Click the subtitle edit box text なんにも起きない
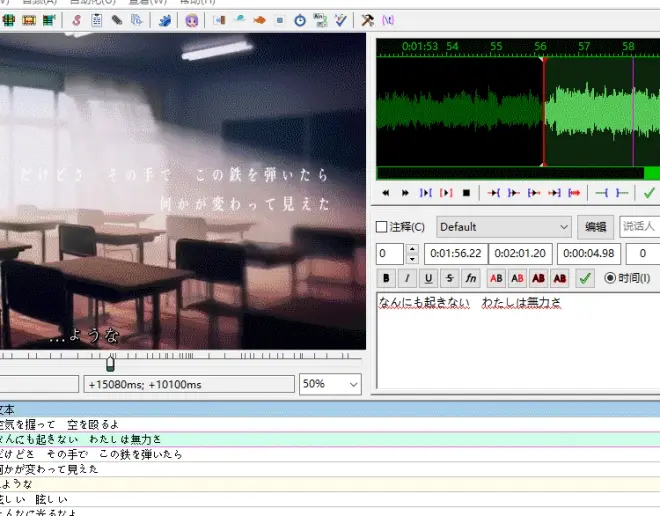 pyautogui.click(x=424, y=302)
